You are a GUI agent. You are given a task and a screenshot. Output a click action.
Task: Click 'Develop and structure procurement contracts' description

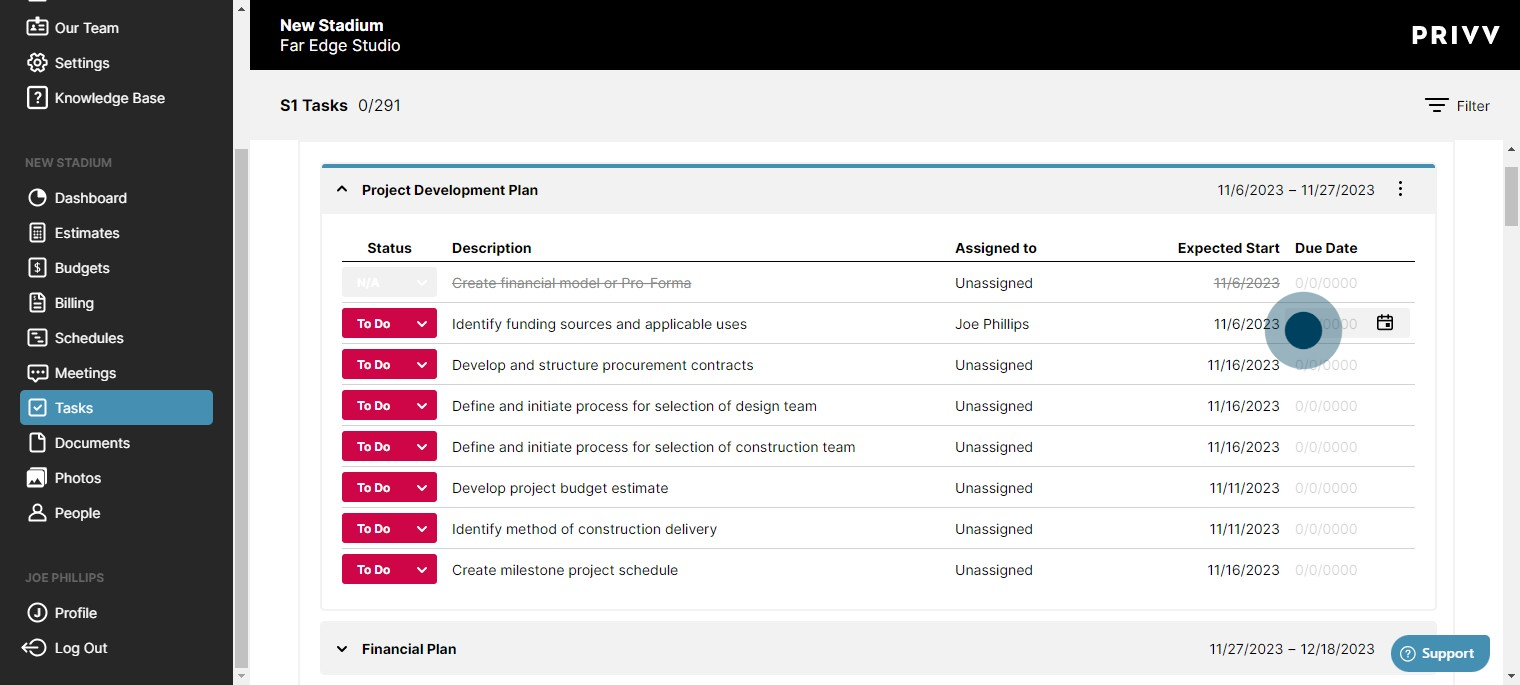coord(603,365)
